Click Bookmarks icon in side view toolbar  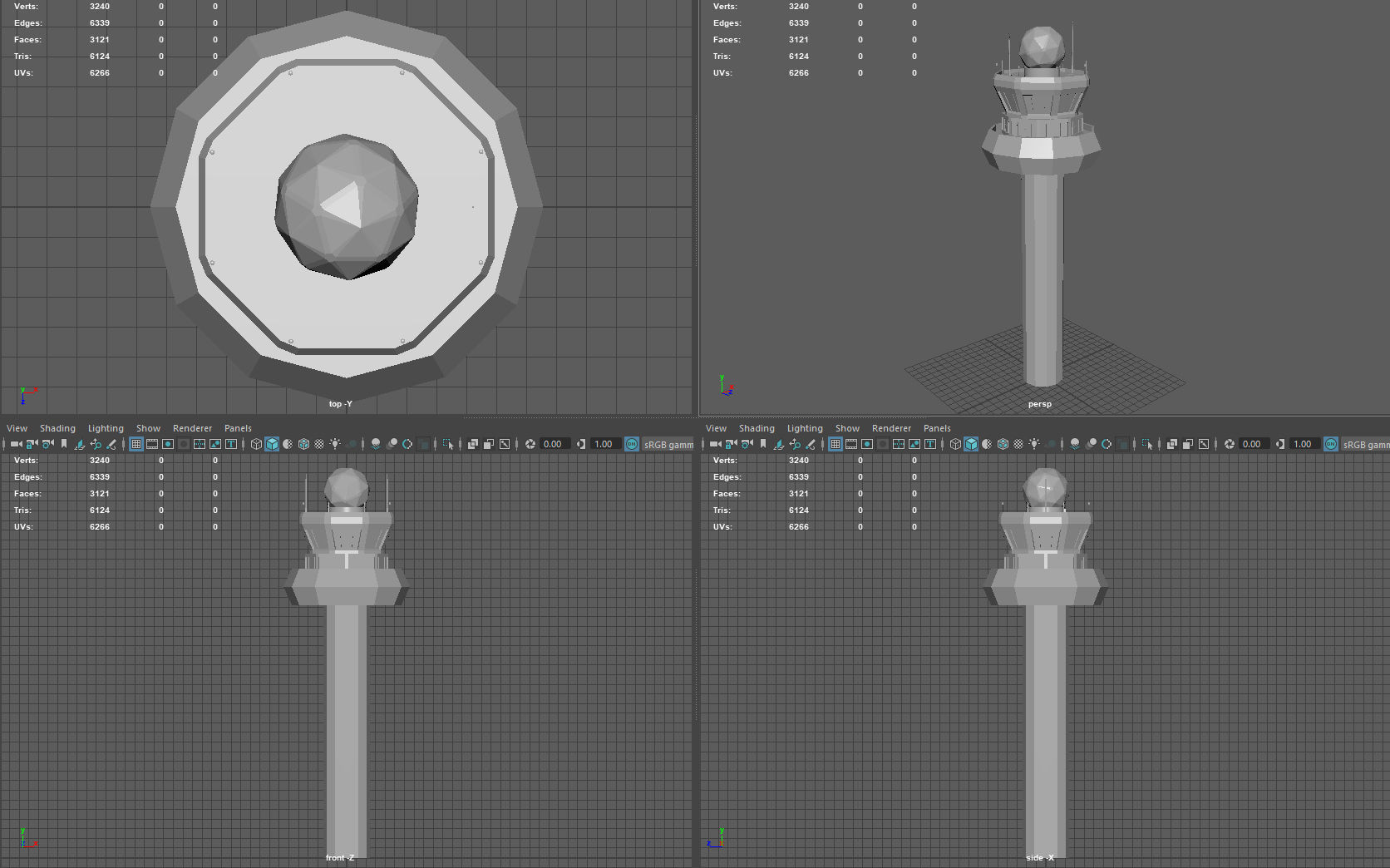click(763, 444)
